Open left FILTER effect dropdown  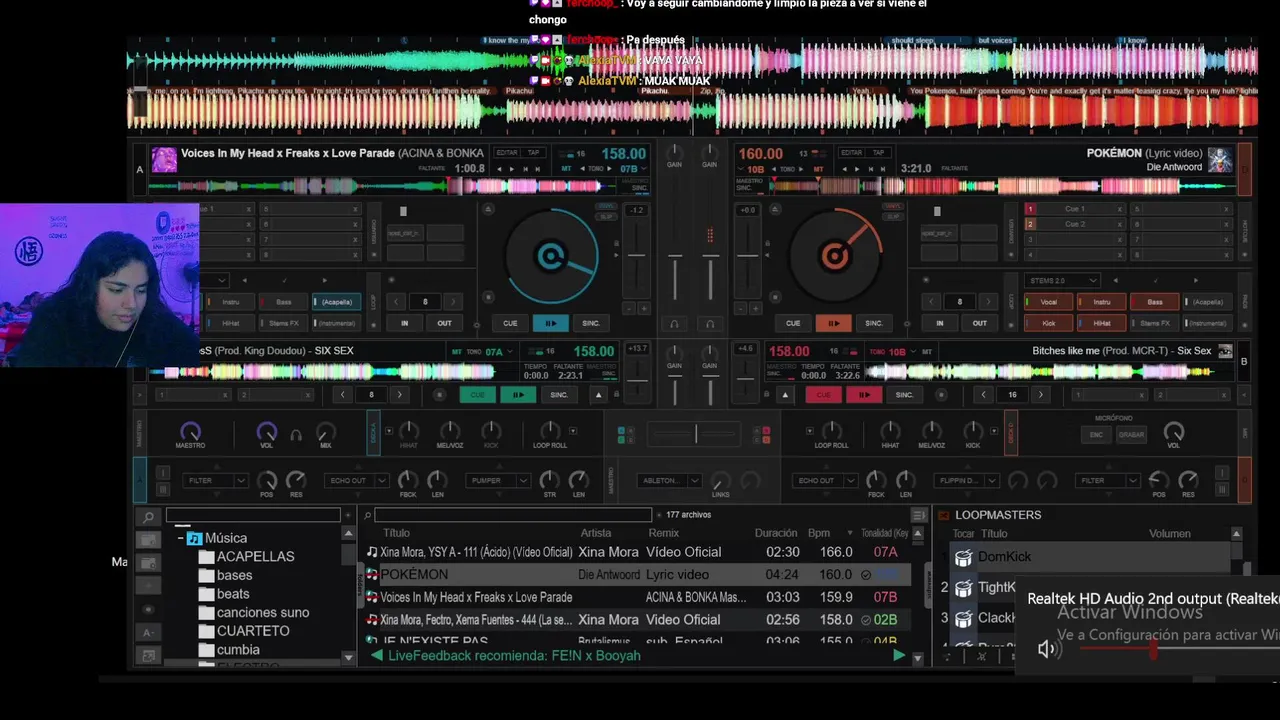tap(216, 481)
